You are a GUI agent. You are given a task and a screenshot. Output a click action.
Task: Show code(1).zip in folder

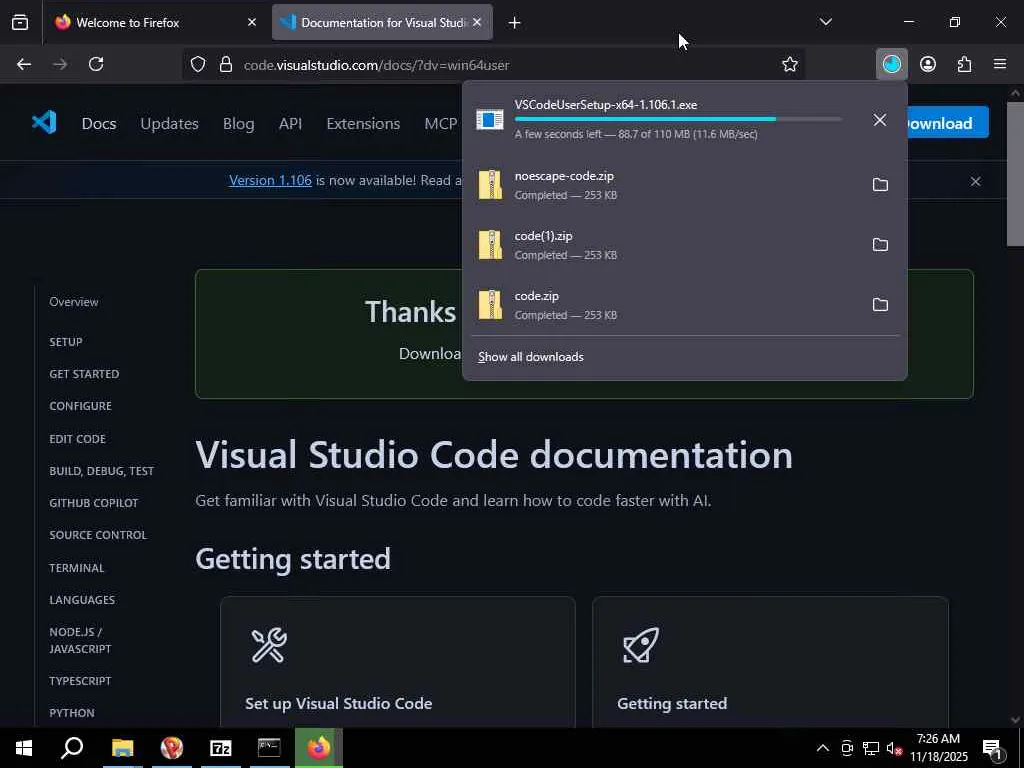880,245
